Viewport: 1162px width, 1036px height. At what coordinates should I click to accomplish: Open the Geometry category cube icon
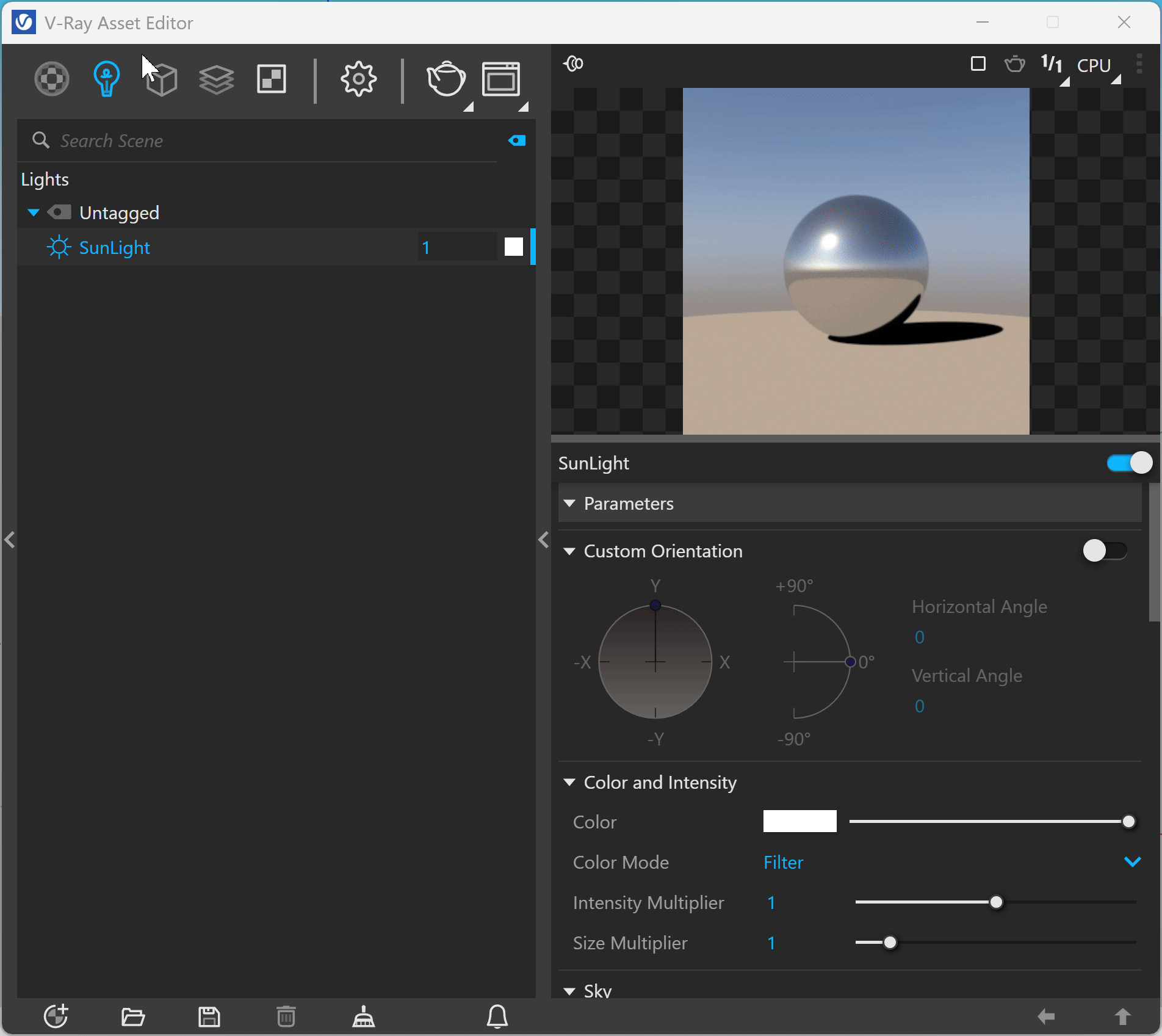[x=162, y=79]
